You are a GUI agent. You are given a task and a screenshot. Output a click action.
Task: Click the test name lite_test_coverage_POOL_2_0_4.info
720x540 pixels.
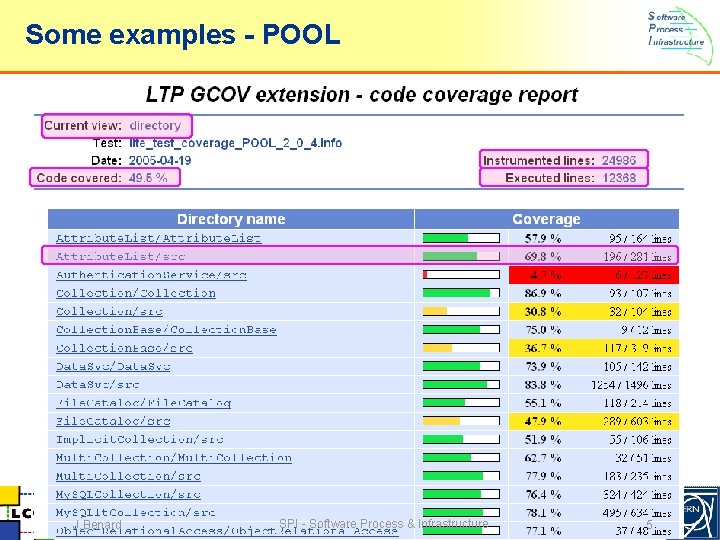click(x=236, y=143)
